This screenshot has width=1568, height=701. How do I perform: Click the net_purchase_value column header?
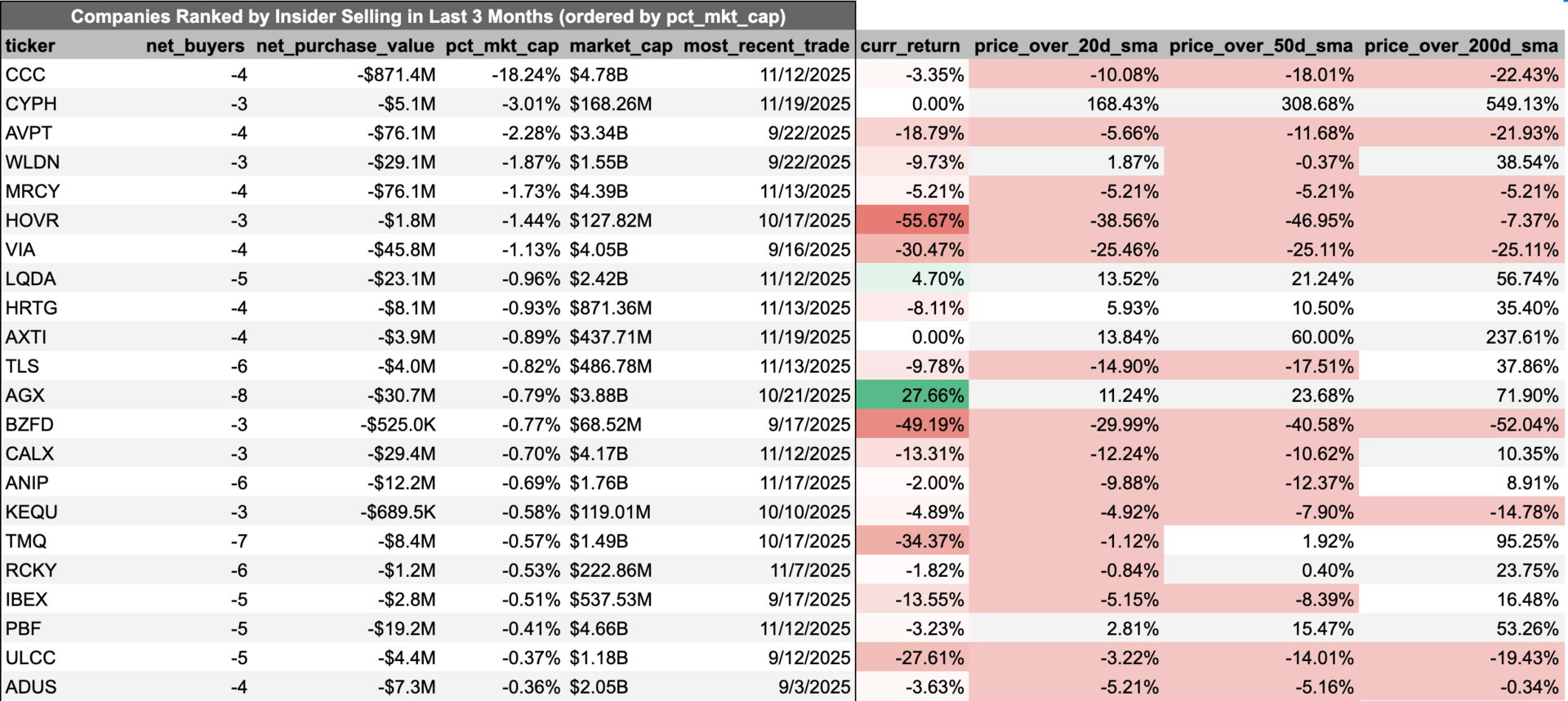(345, 46)
